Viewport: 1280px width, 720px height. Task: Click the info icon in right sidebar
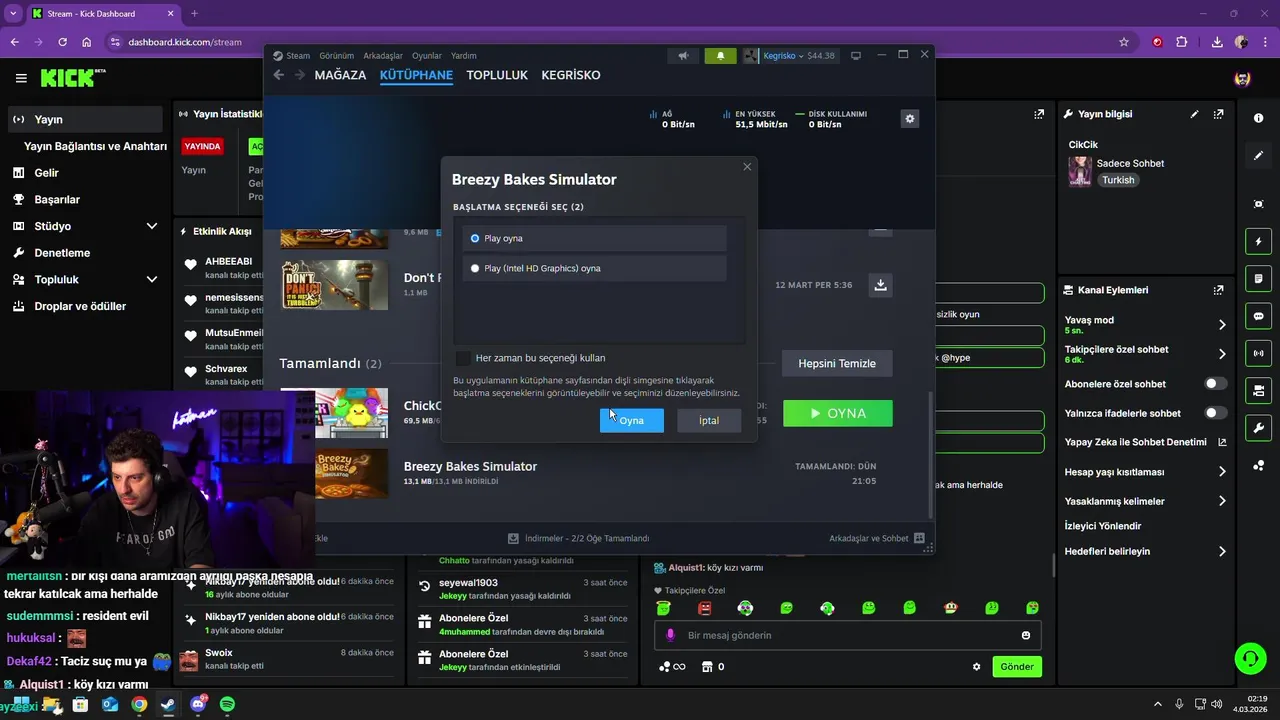point(1258,118)
